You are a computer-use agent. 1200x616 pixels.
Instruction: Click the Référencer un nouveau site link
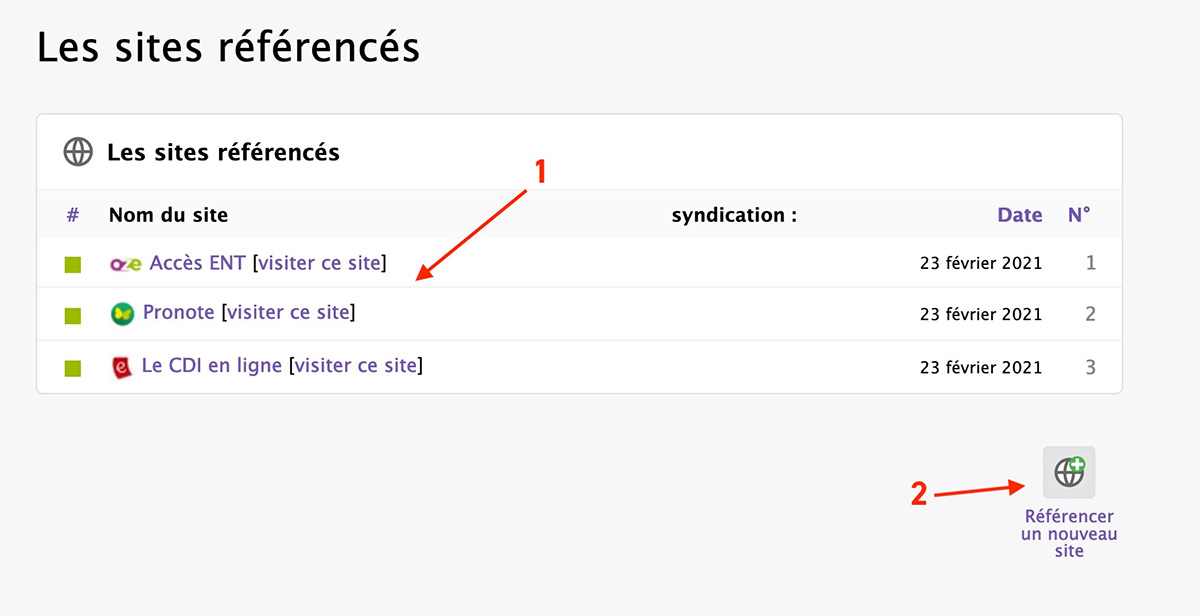pyautogui.click(x=1069, y=534)
